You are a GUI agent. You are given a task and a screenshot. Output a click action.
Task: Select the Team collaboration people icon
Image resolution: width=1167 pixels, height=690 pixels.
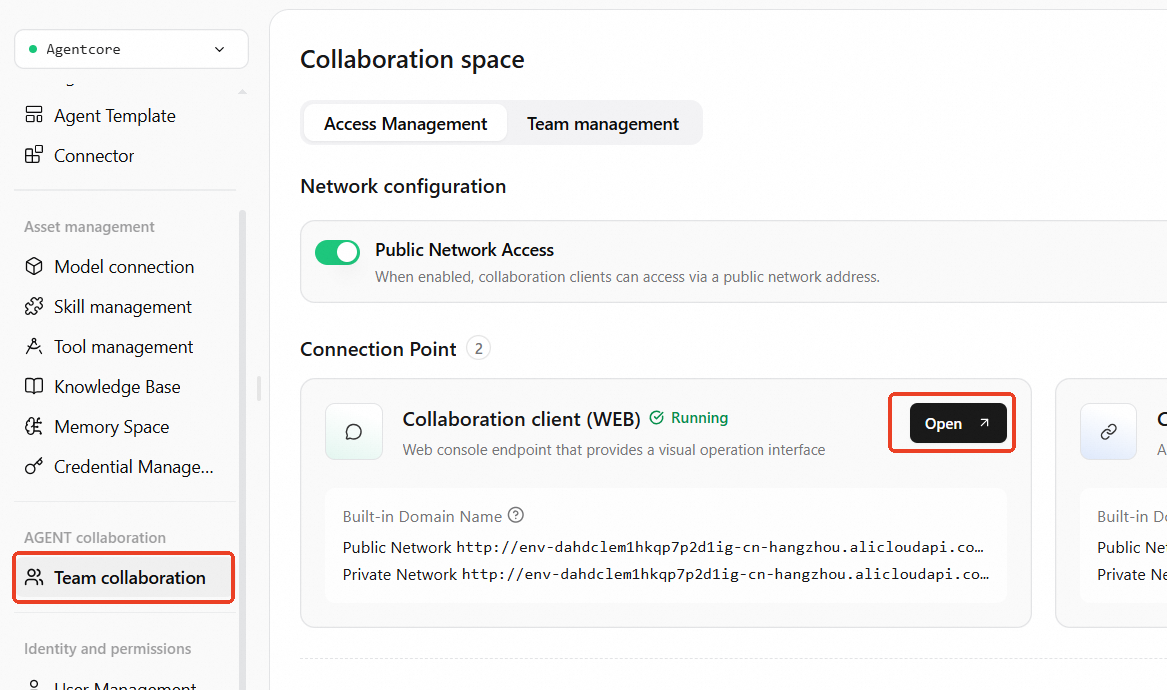point(34,578)
